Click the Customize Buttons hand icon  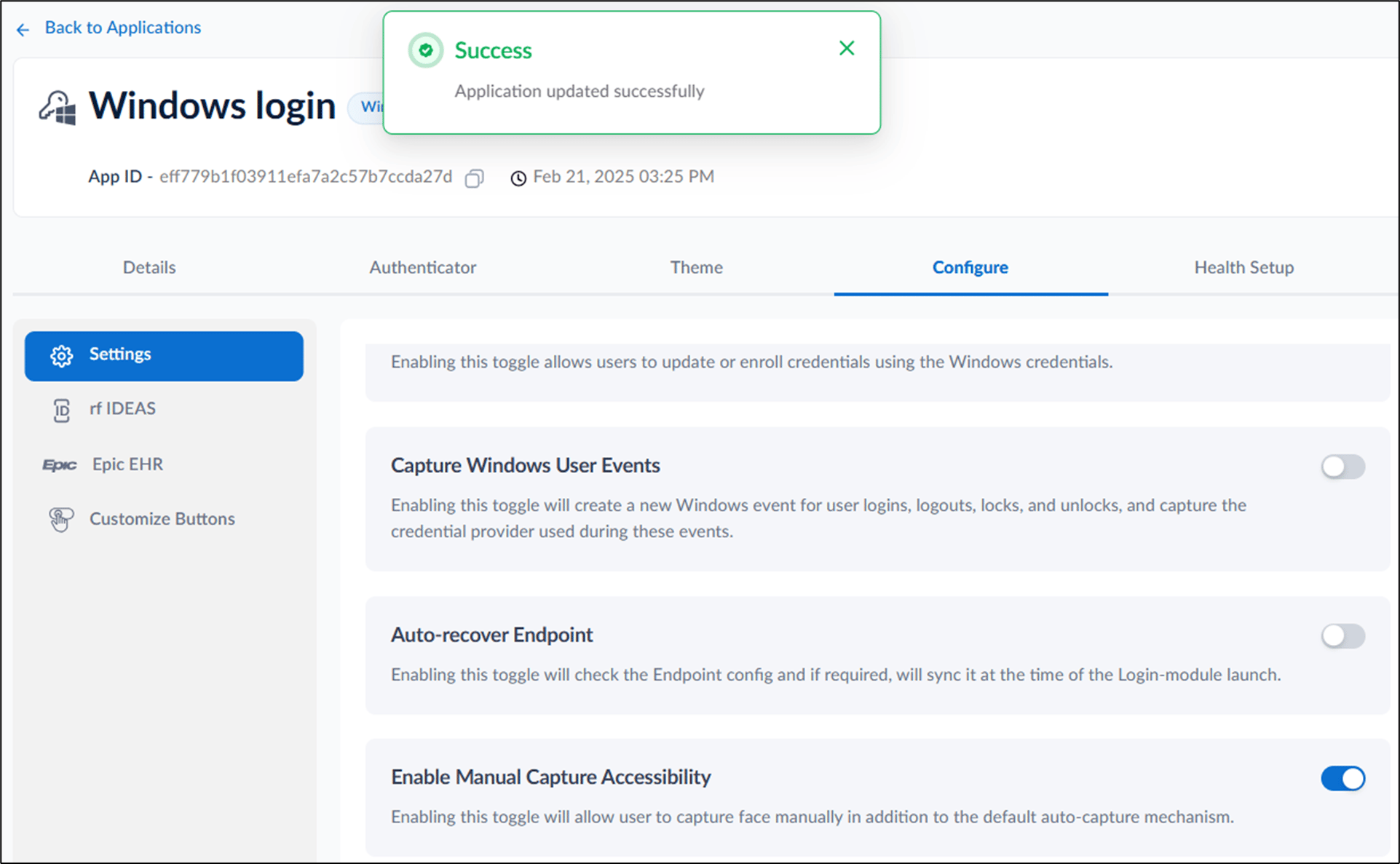pyautogui.click(x=61, y=520)
